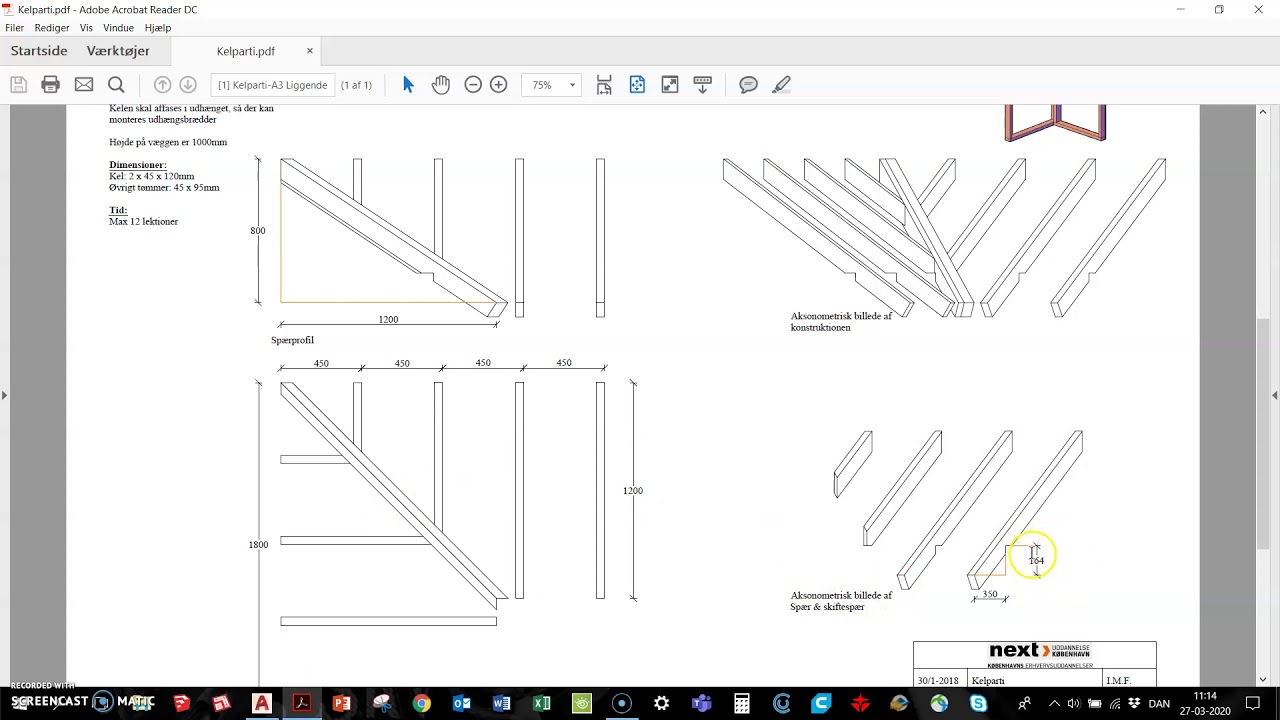
Task: Click the page number field Kelparti-A3 Liggende
Action: click(x=273, y=85)
